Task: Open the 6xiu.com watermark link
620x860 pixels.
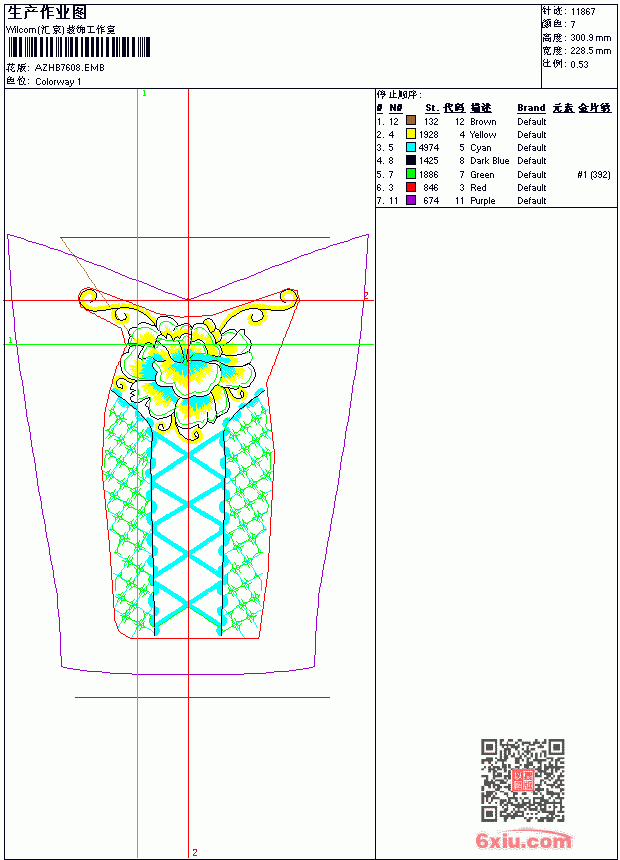Action: coord(523,840)
